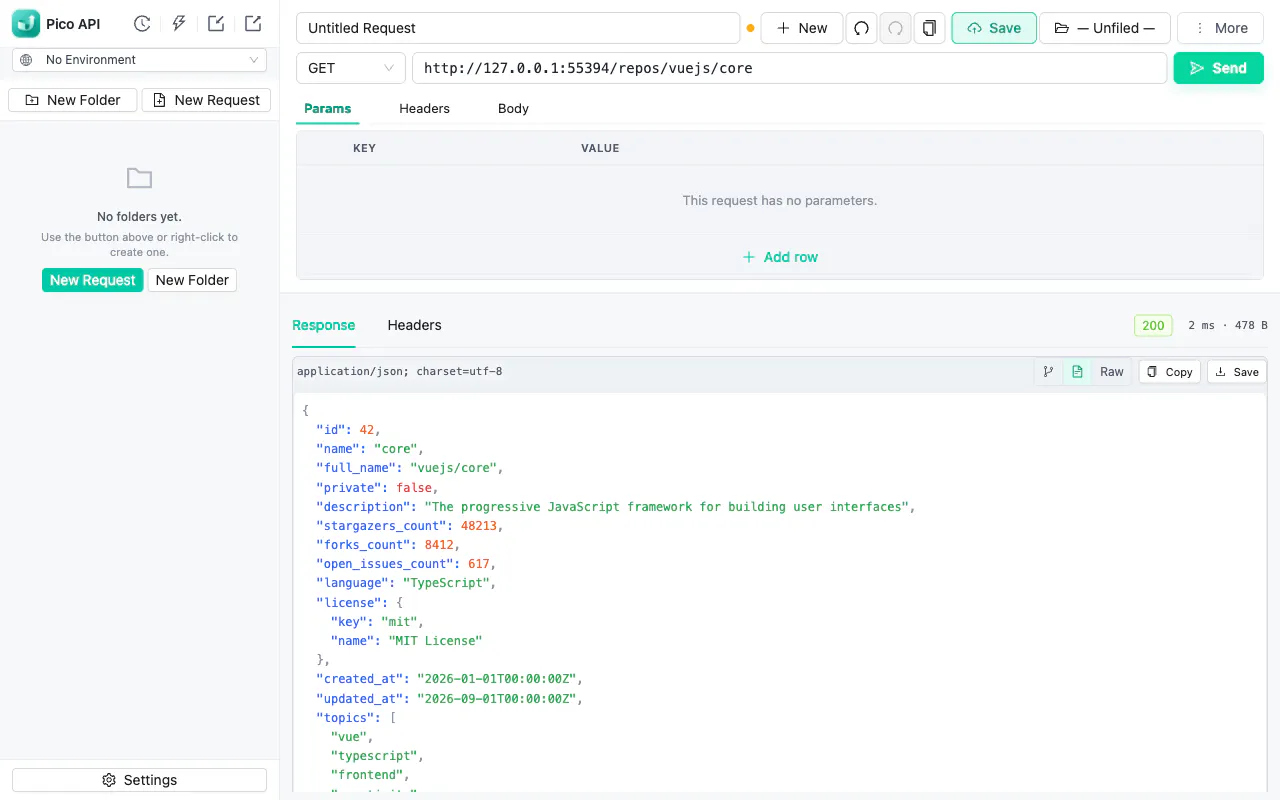Click New Folder in the sidebar toolbar

pos(73,100)
